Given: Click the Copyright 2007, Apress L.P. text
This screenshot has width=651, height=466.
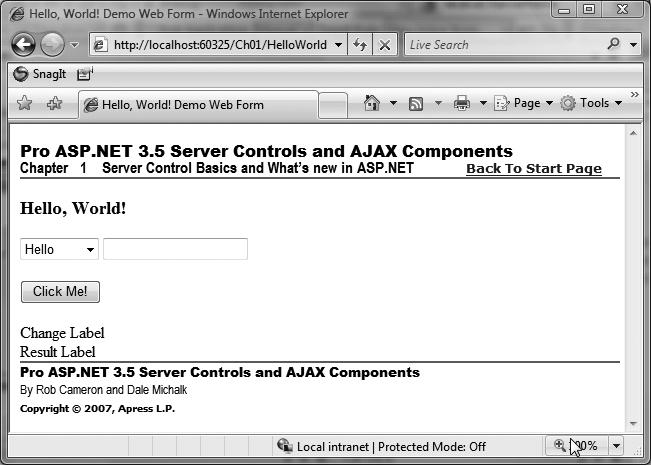Looking at the screenshot, I should tap(98, 409).
